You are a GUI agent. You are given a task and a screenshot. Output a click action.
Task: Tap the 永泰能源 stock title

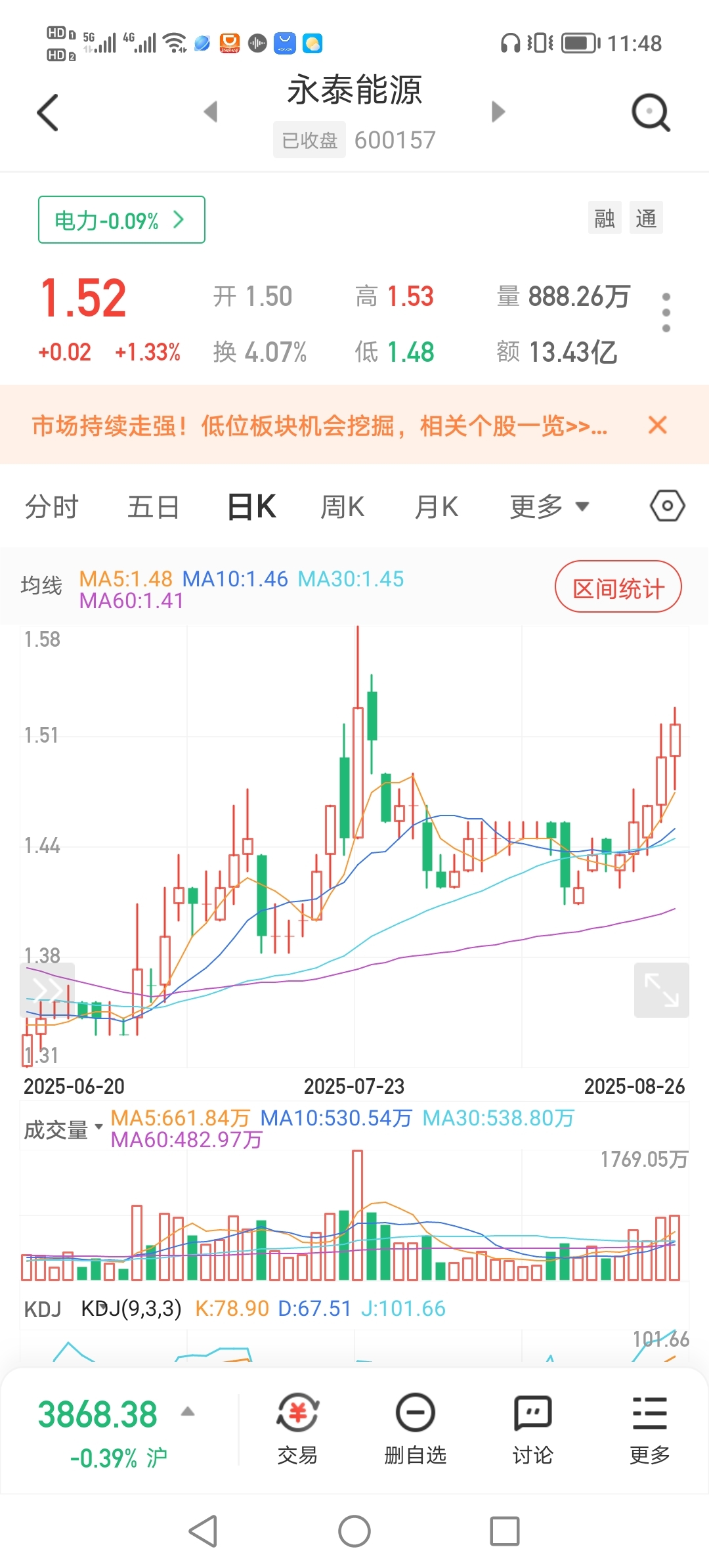point(354,90)
